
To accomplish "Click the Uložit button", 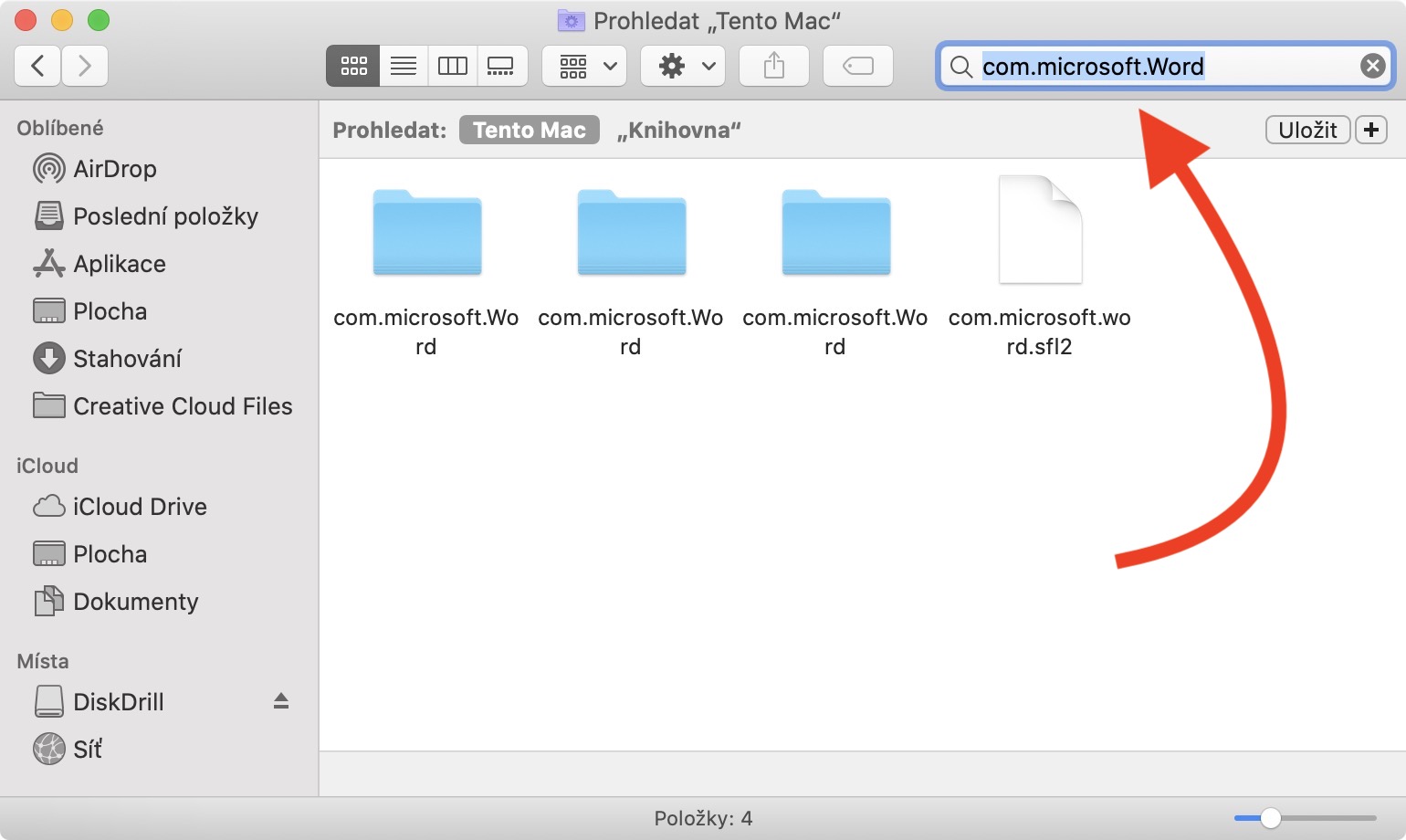I will click(1307, 130).
